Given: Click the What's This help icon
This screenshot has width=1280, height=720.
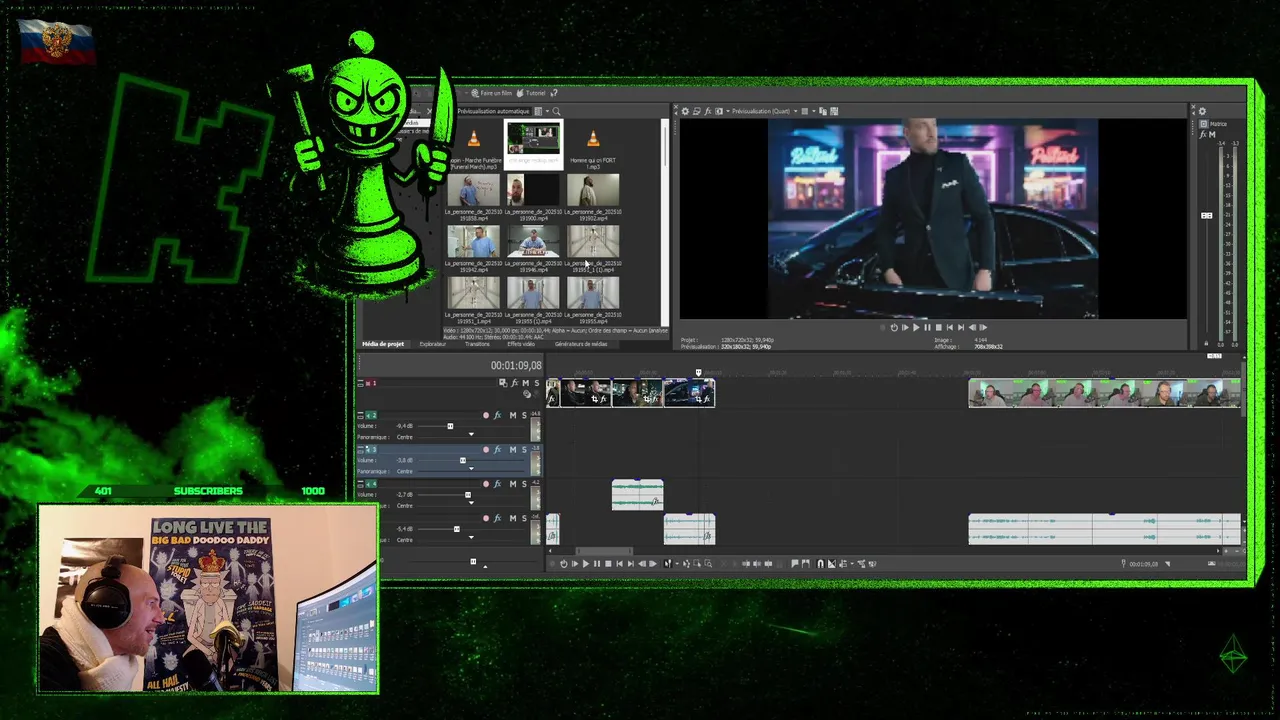Looking at the screenshot, I should [554, 93].
